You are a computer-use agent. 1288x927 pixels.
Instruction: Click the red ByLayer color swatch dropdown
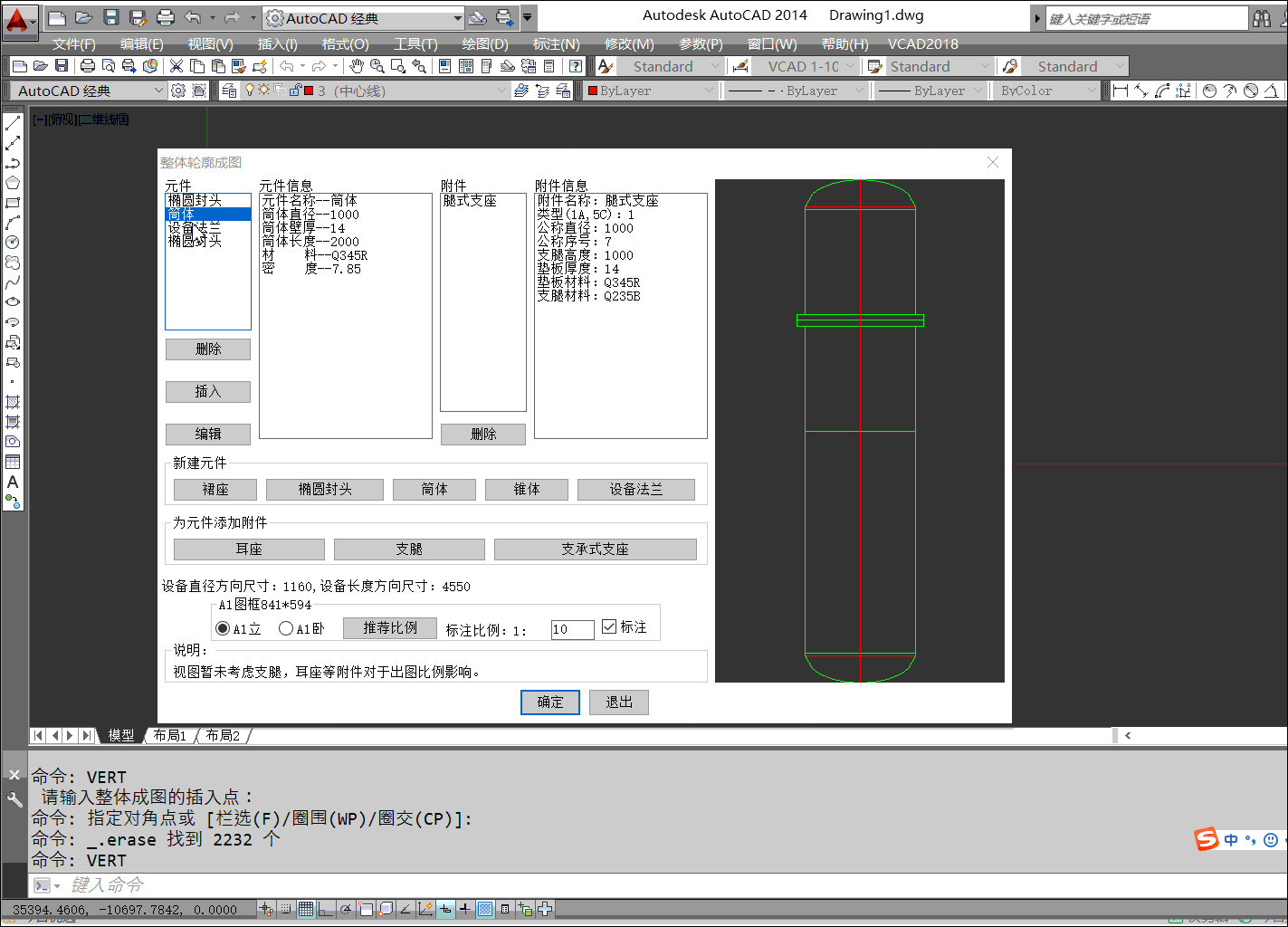point(651,91)
